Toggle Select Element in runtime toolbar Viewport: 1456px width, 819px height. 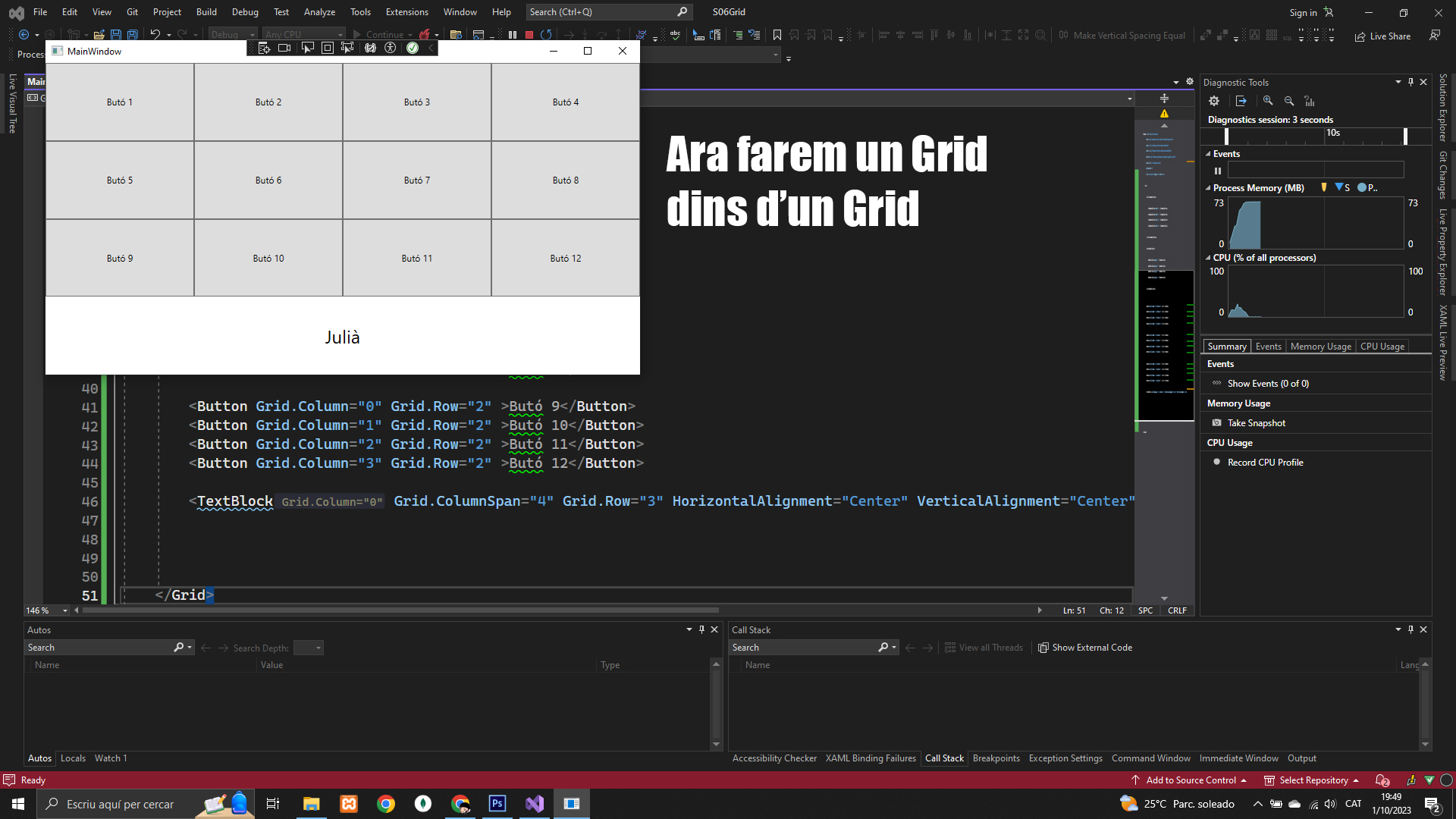308,49
